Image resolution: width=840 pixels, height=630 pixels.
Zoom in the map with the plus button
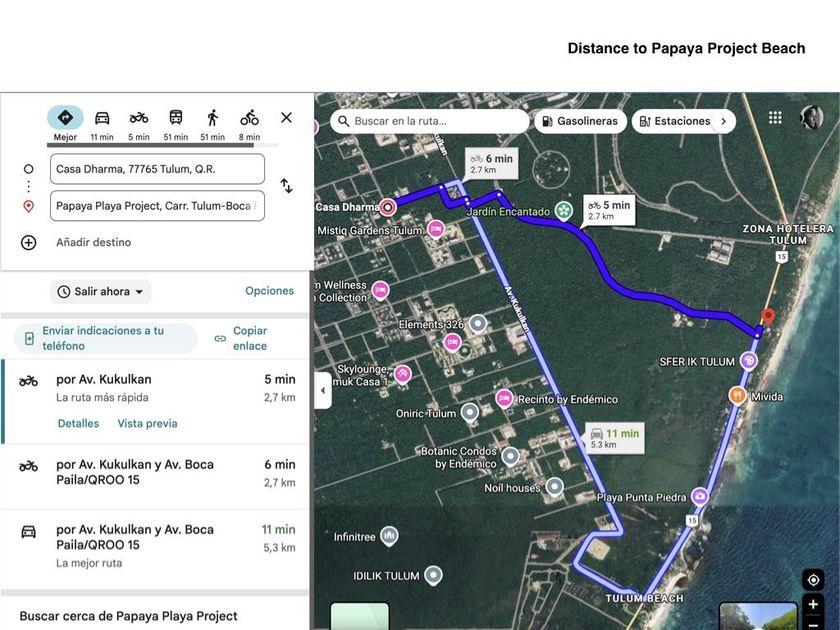[813, 604]
